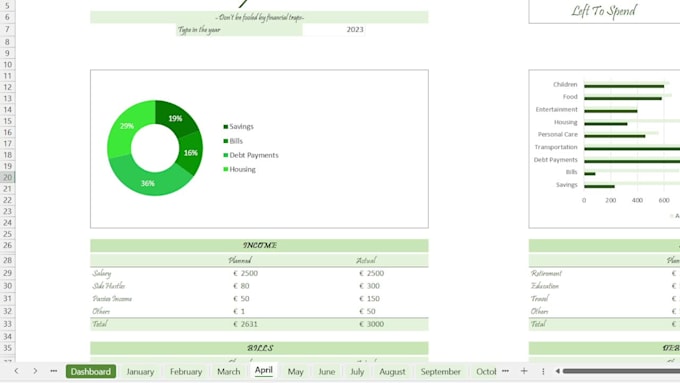Screen dimensions: 680x383
Task: Select the INCOME table header
Action: coord(259,246)
